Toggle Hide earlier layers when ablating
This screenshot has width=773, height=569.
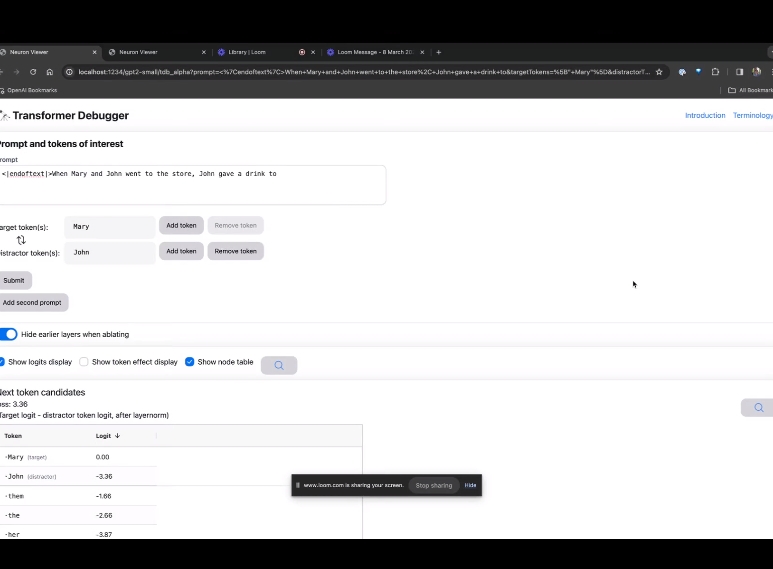(8, 334)
